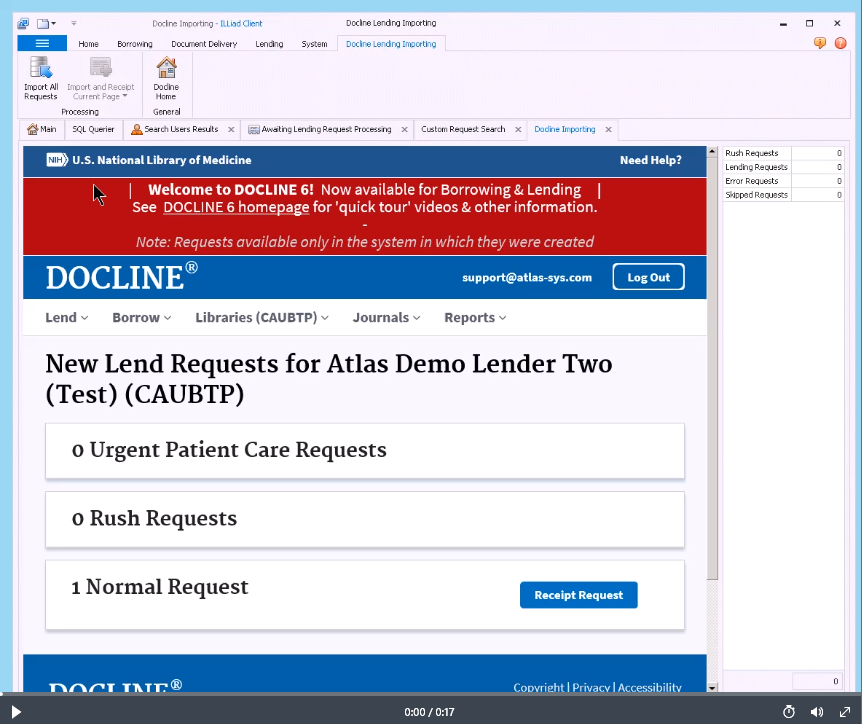Screen dimensions: 862x724
Task: Click the Log Out button
Action: coord(649,277)
